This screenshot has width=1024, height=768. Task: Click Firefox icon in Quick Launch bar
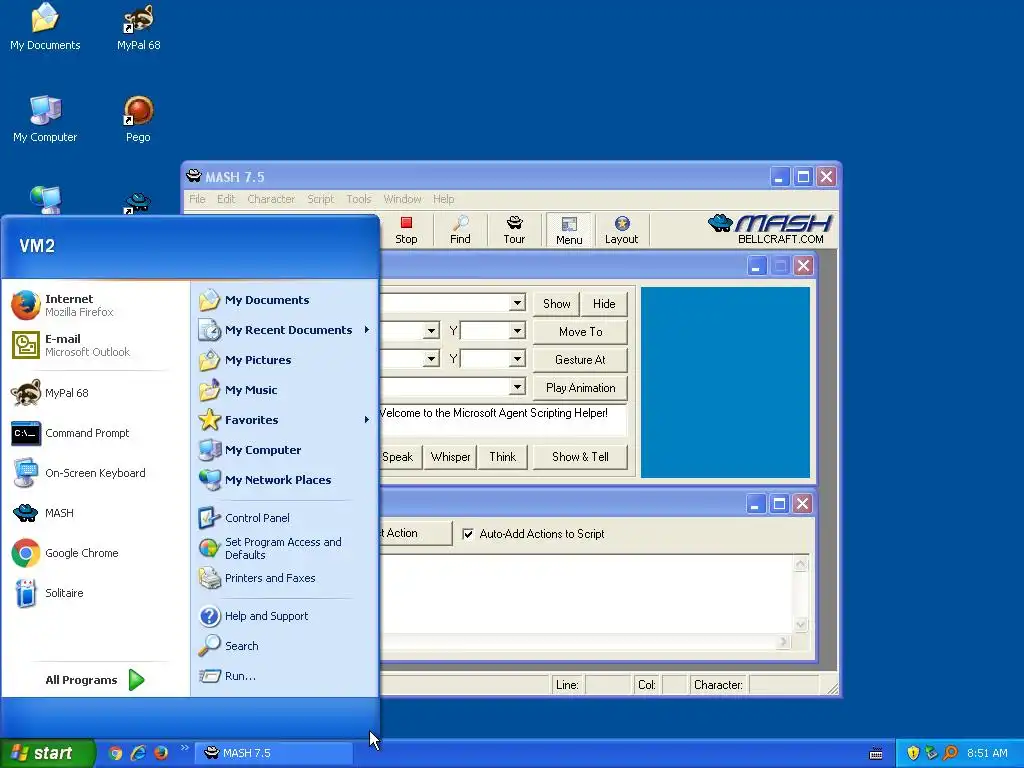click(161, 753)
